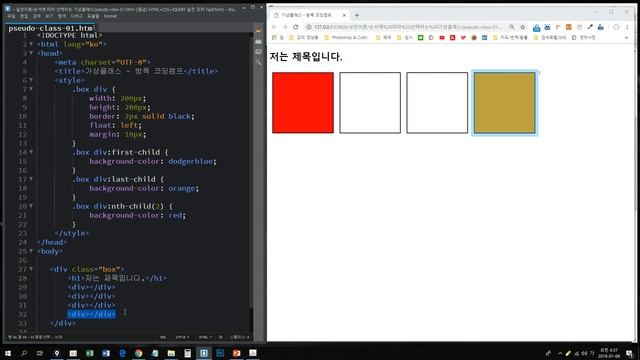
Task: Open the Photoshop & Codin bookmark folder
Action: pos(346,38)
